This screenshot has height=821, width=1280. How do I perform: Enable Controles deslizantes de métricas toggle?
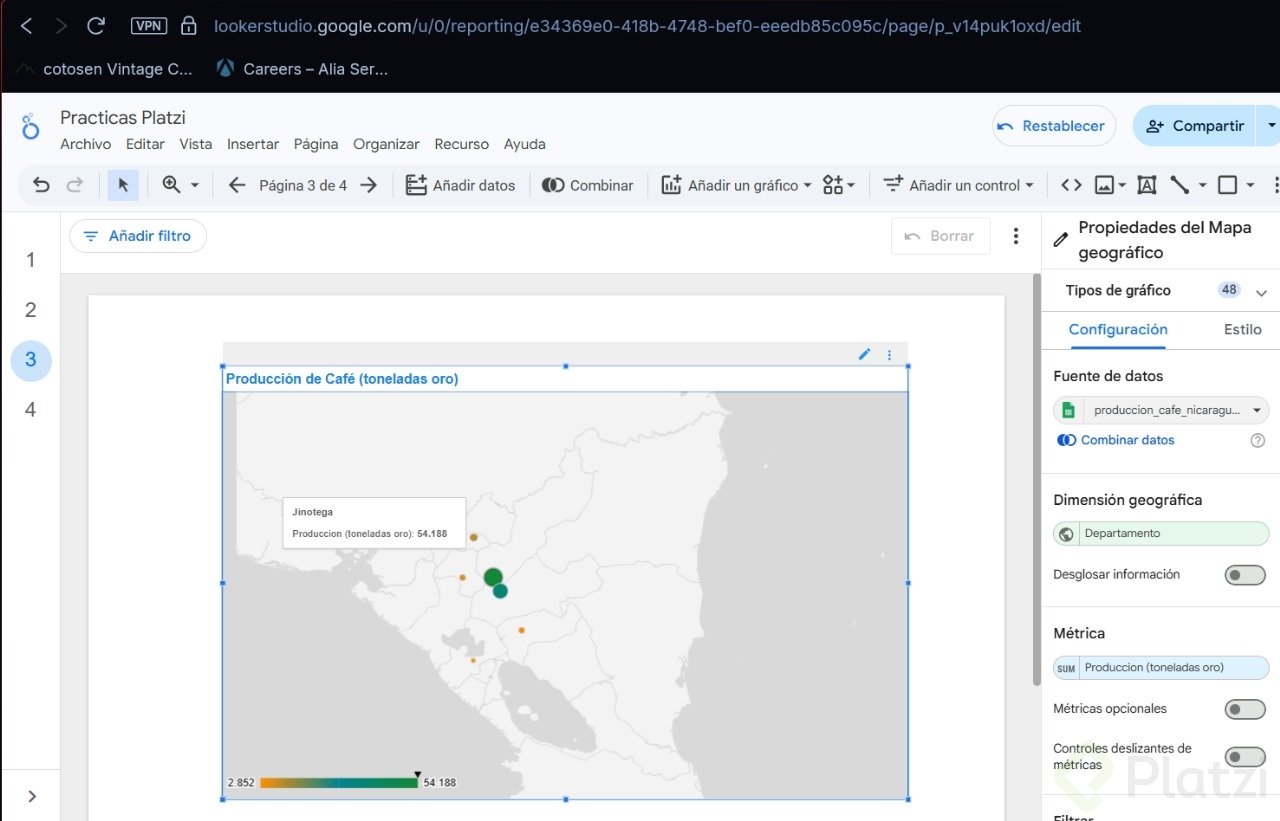tap(1245, 757)
